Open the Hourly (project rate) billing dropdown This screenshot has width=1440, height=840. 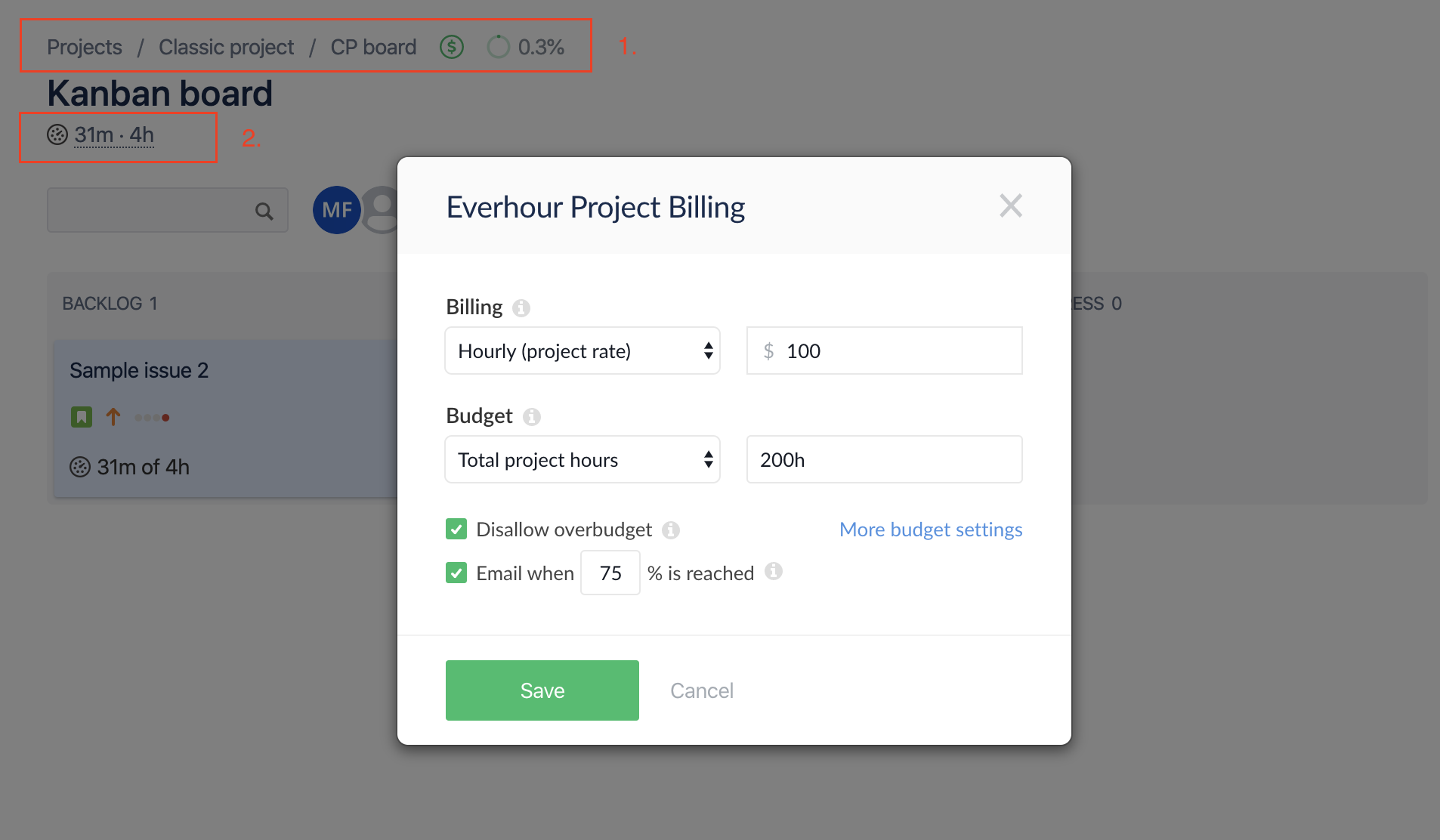click(582, 351)
